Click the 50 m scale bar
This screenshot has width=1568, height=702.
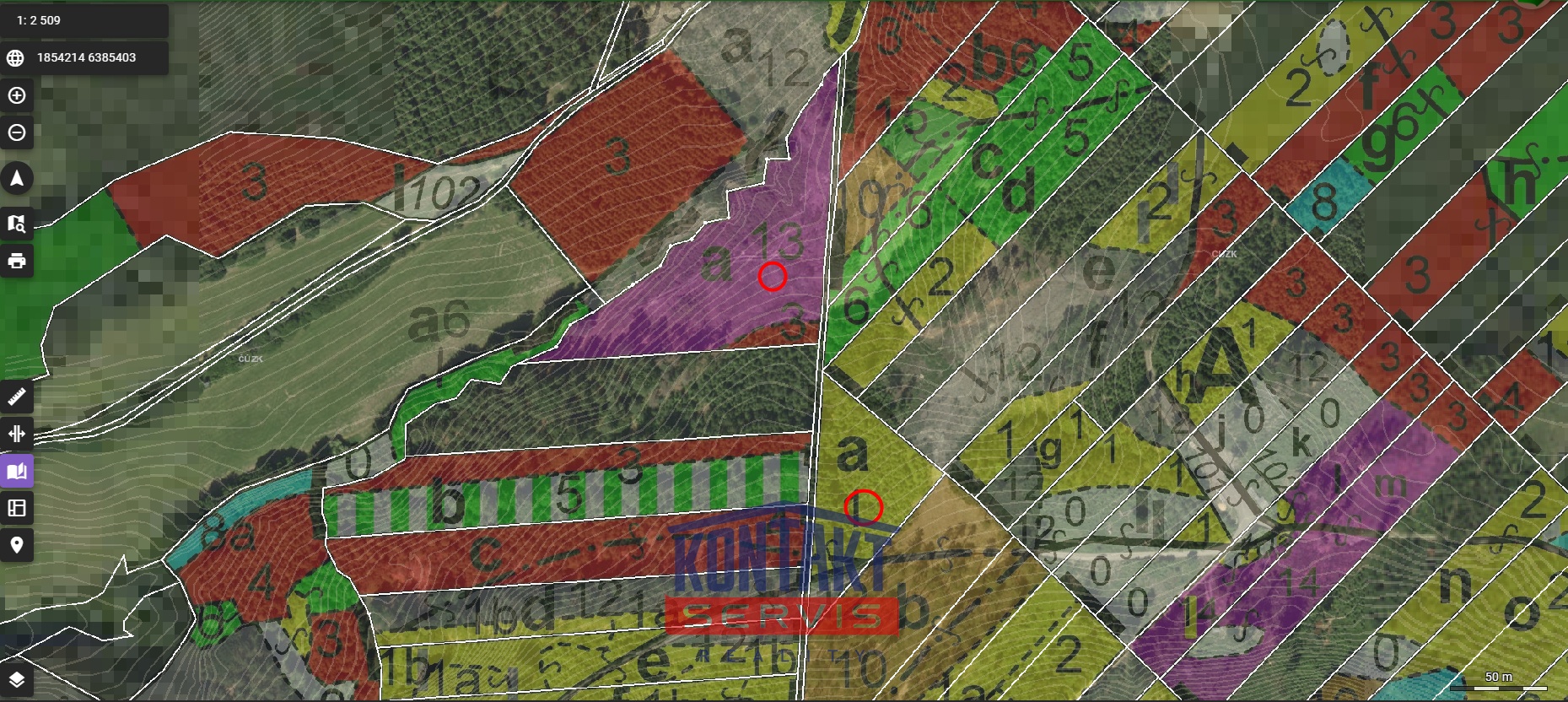coord(1498,680)
